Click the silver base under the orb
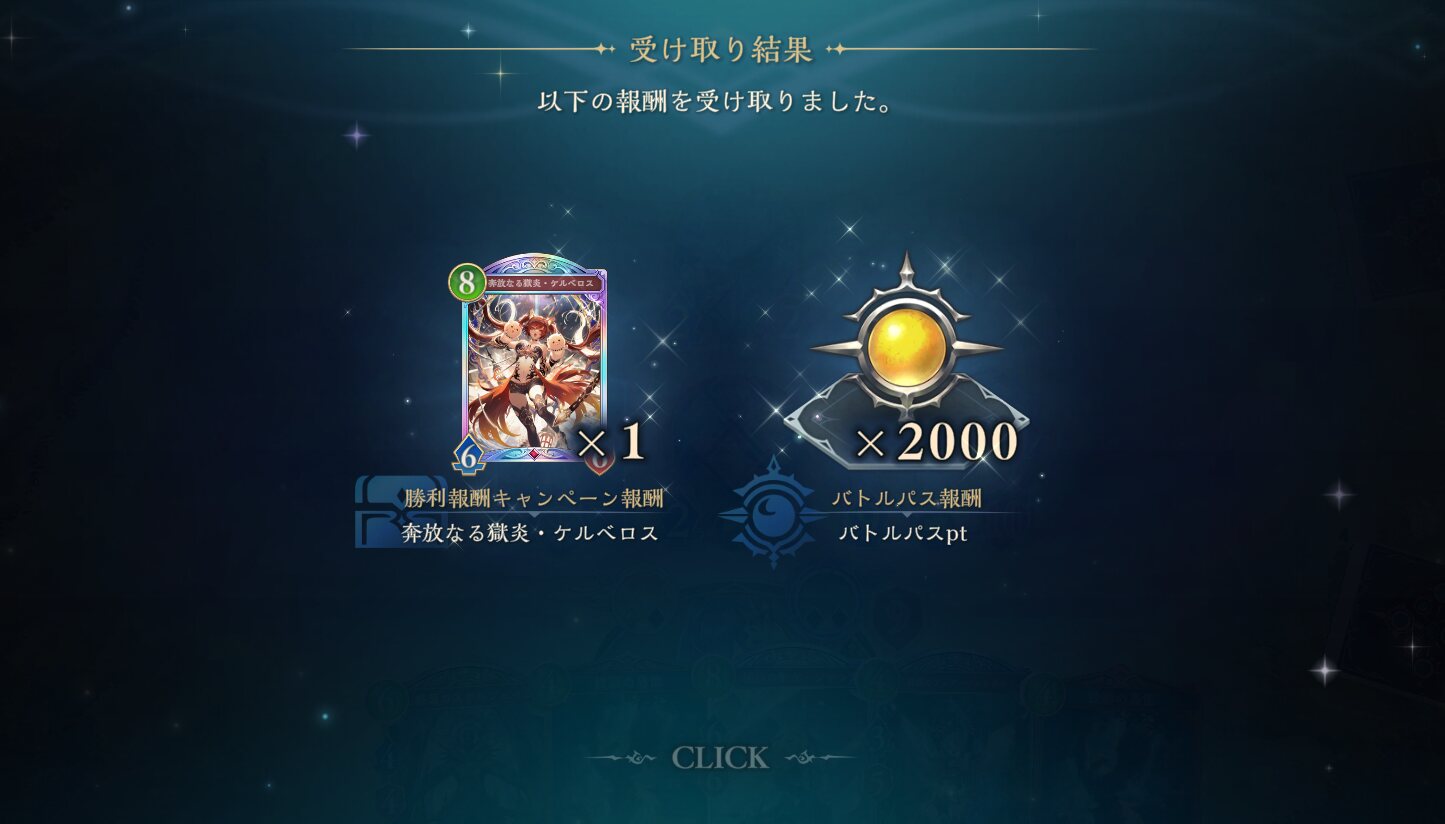This screenshot has width=1445, height=824. coord(907,420)
